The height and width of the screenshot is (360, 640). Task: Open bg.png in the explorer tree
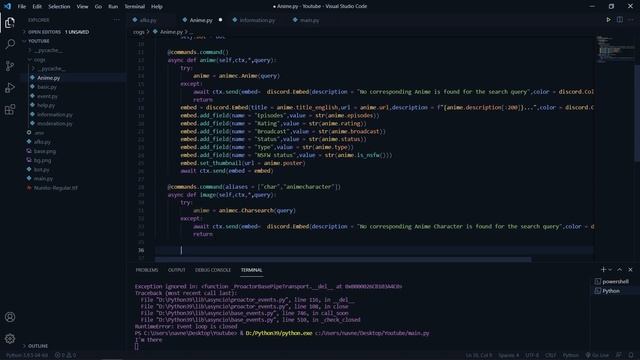click(42, 160)
